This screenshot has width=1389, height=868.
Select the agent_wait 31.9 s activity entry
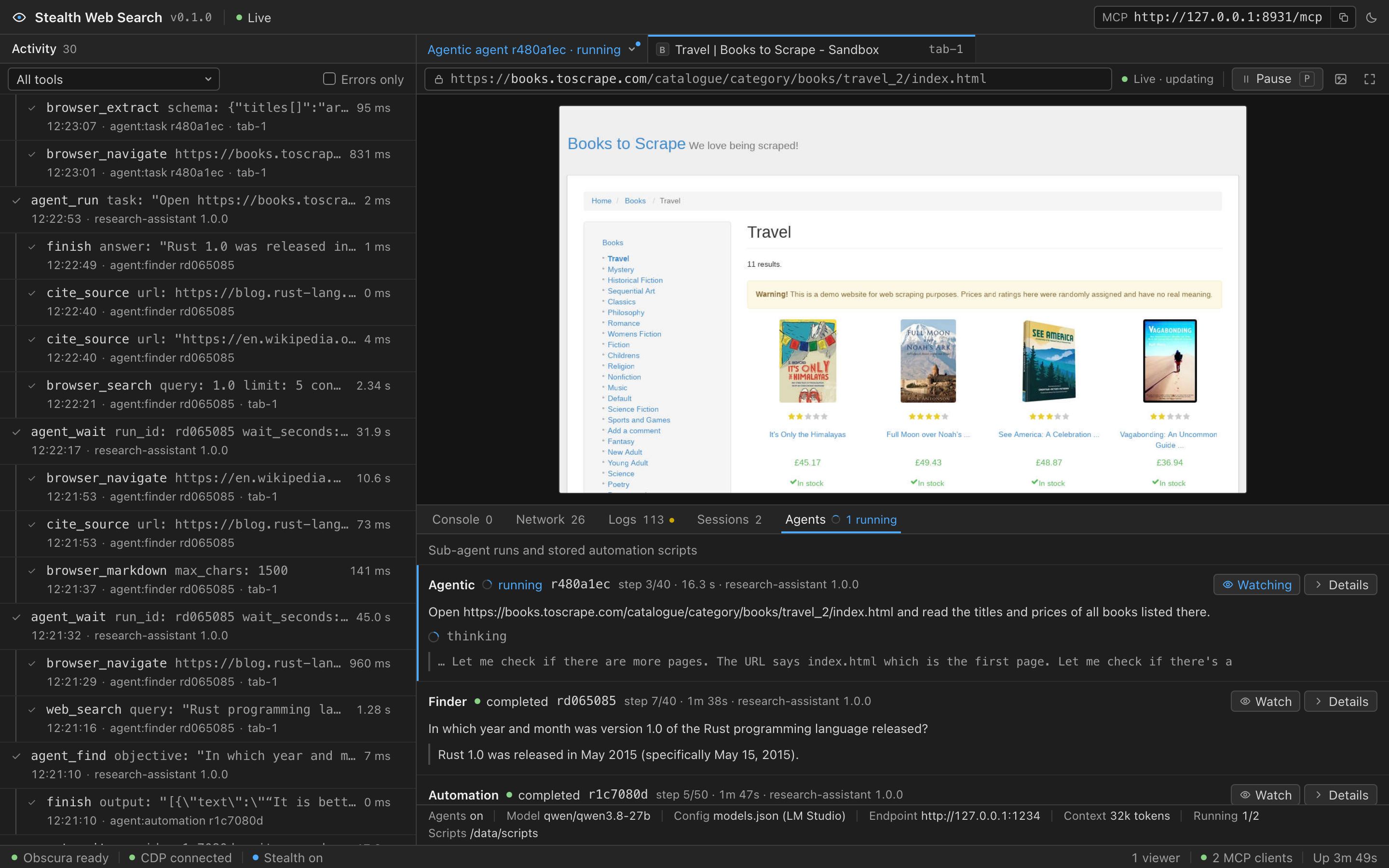(x=208, y=440)
